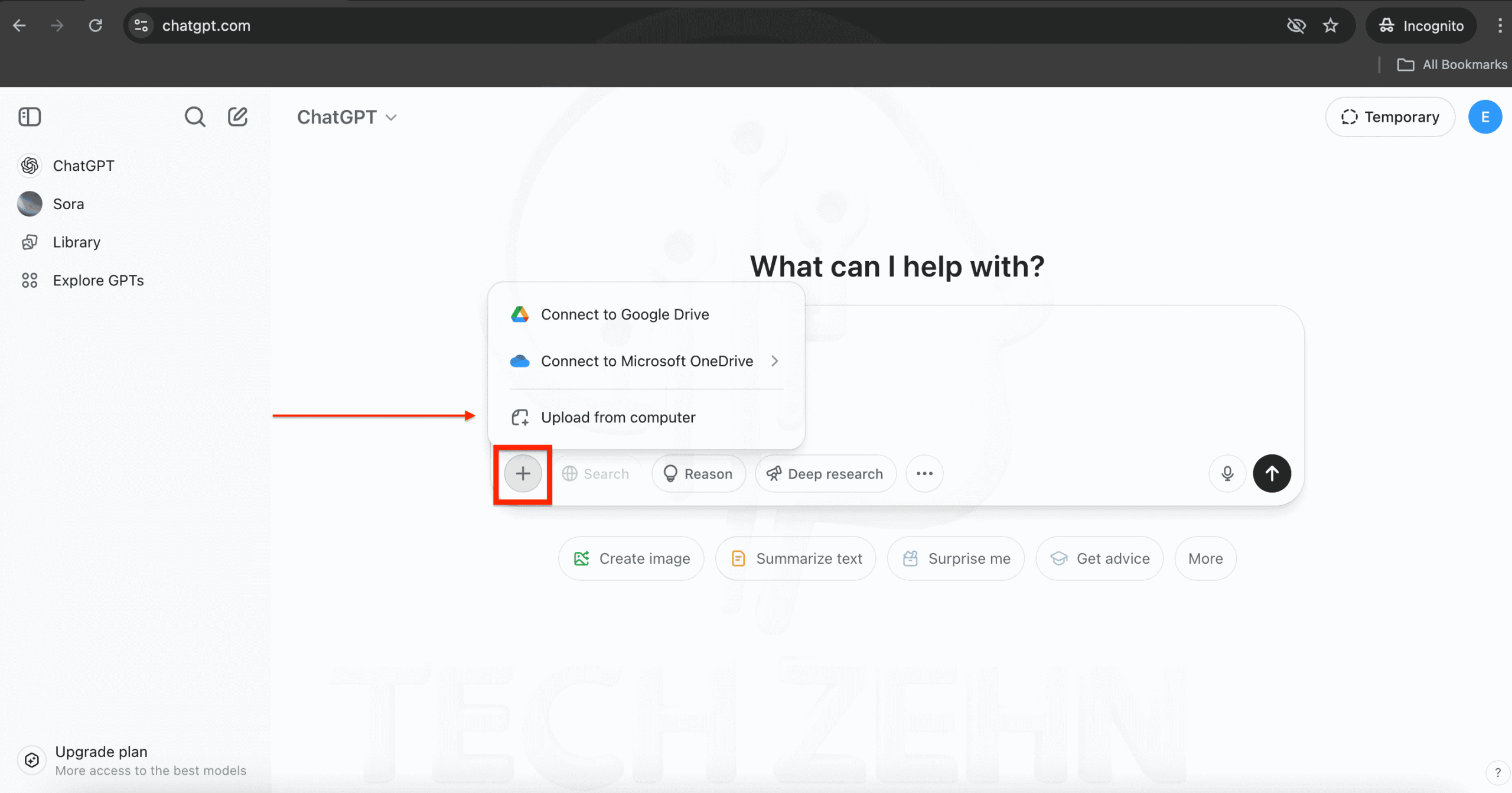Click the Summarize text suggestion

(x=796, y=558)
